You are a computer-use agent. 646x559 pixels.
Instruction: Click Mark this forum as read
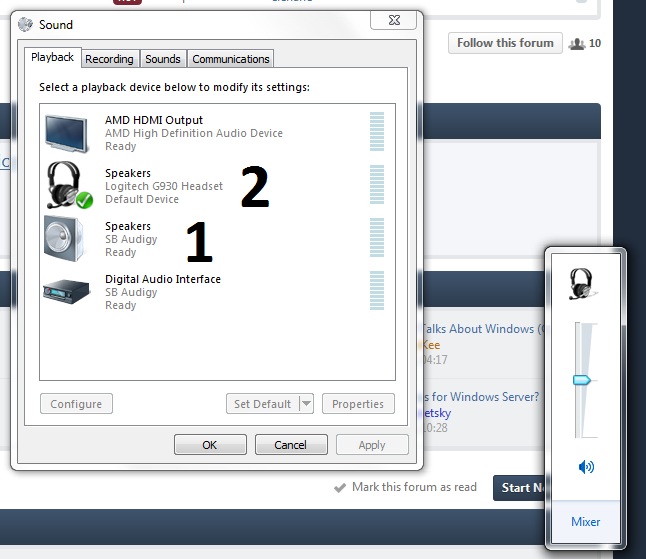tap(414, 487)
